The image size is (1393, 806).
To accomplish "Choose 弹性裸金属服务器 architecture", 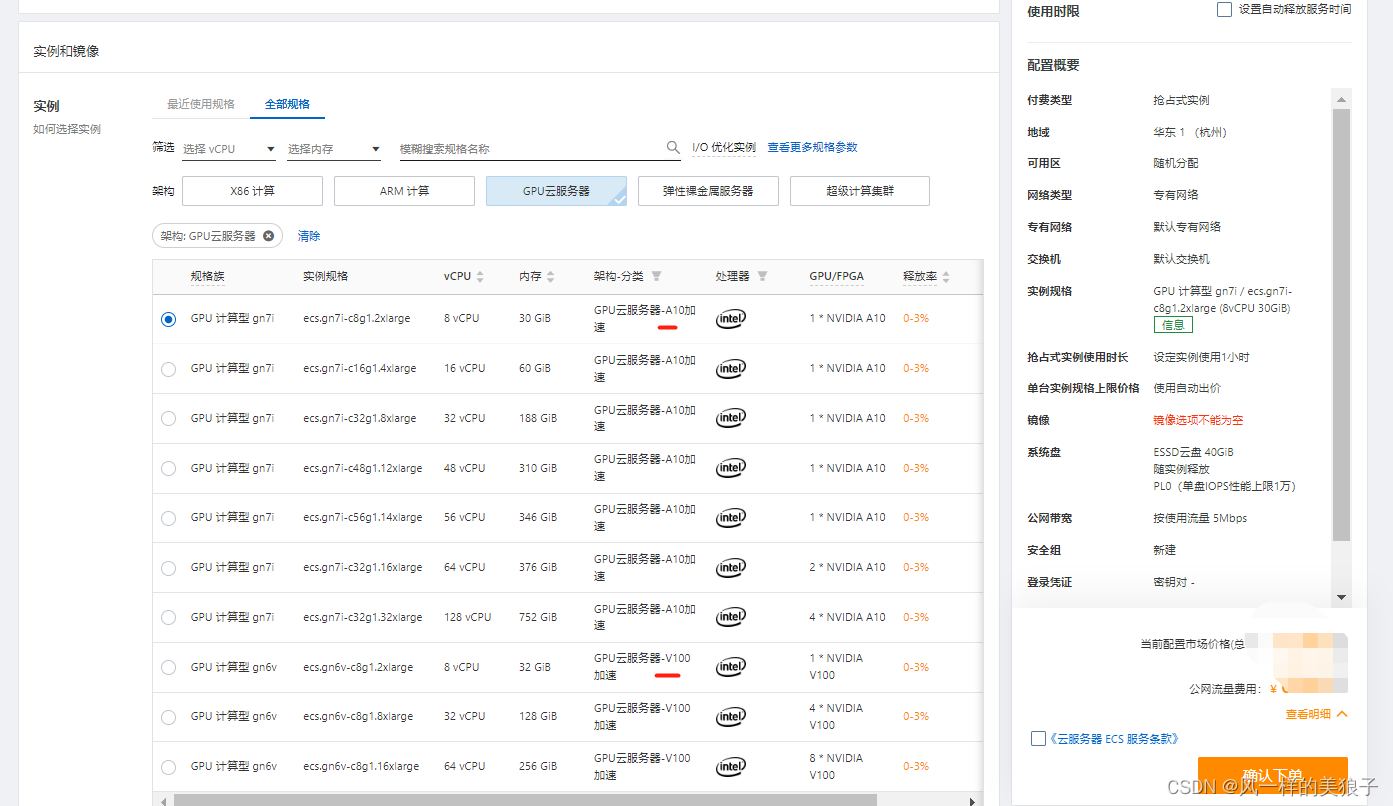I will pos(708,191).
